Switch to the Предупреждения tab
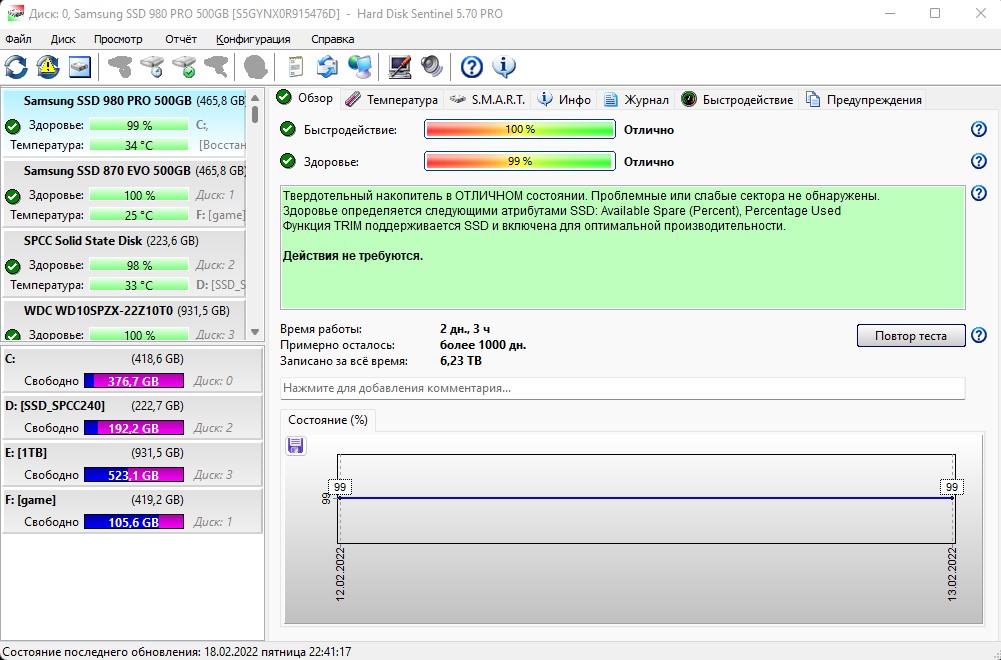1001x660 pixels. pyautogui.click(x=864, y=100)
